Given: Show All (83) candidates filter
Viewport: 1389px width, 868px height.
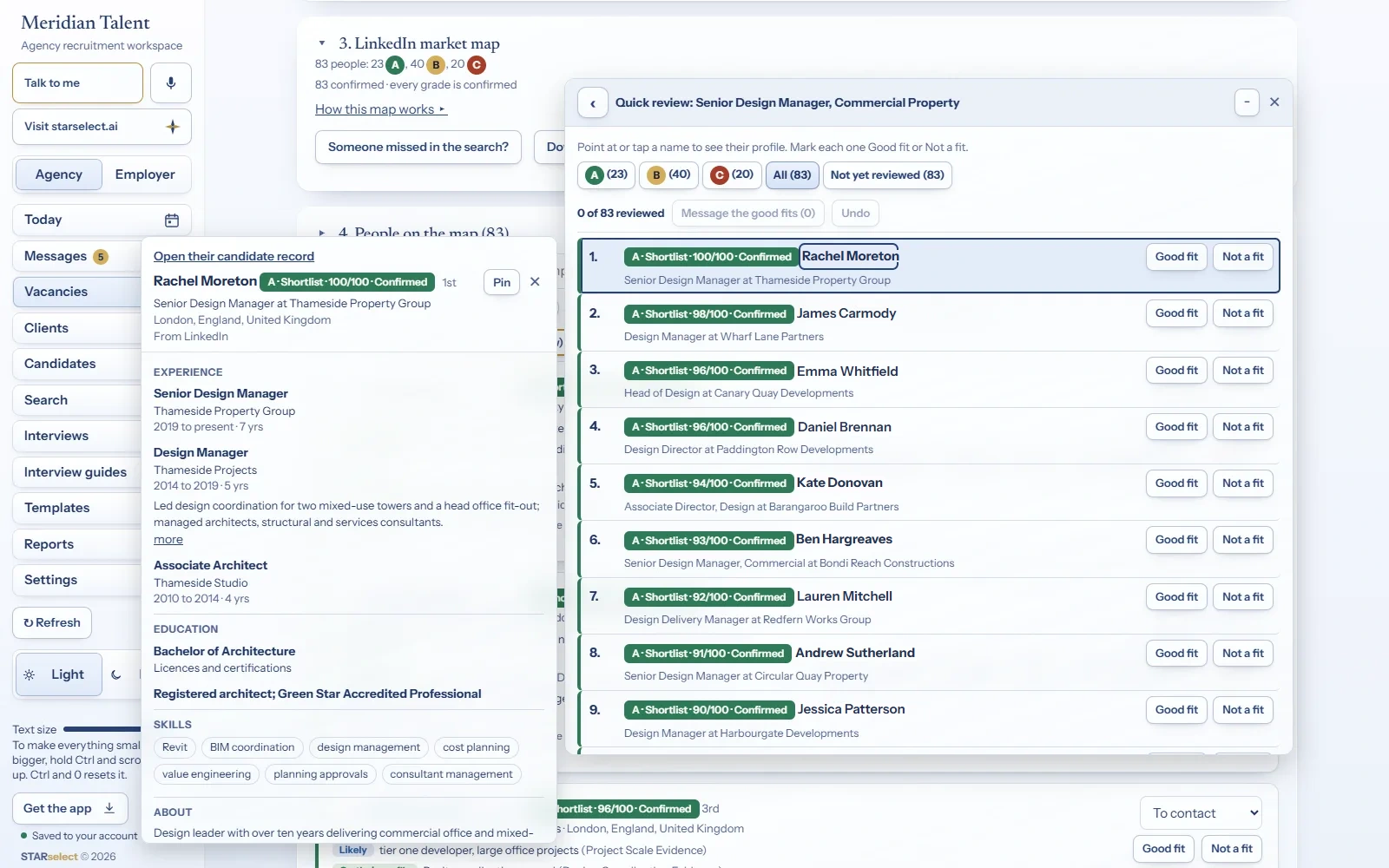Looking at the screenshot, I should click(x=792, y=175).
